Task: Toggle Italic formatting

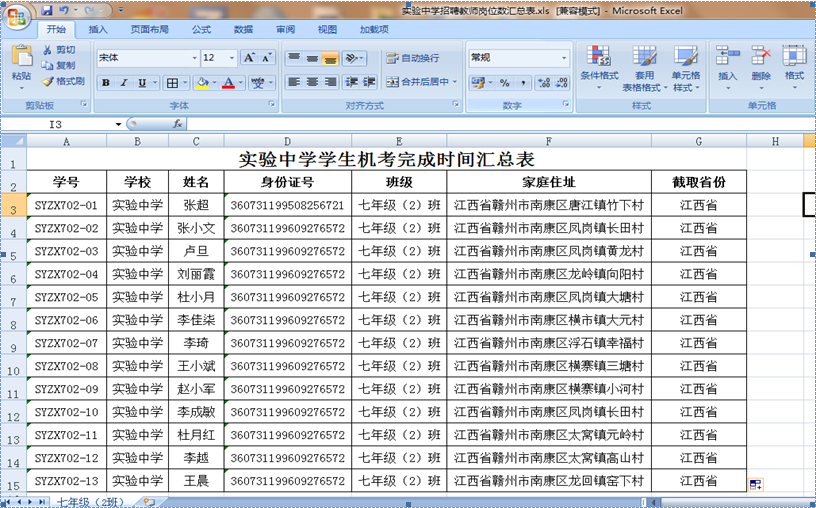Action: click(x=124, y=83)
